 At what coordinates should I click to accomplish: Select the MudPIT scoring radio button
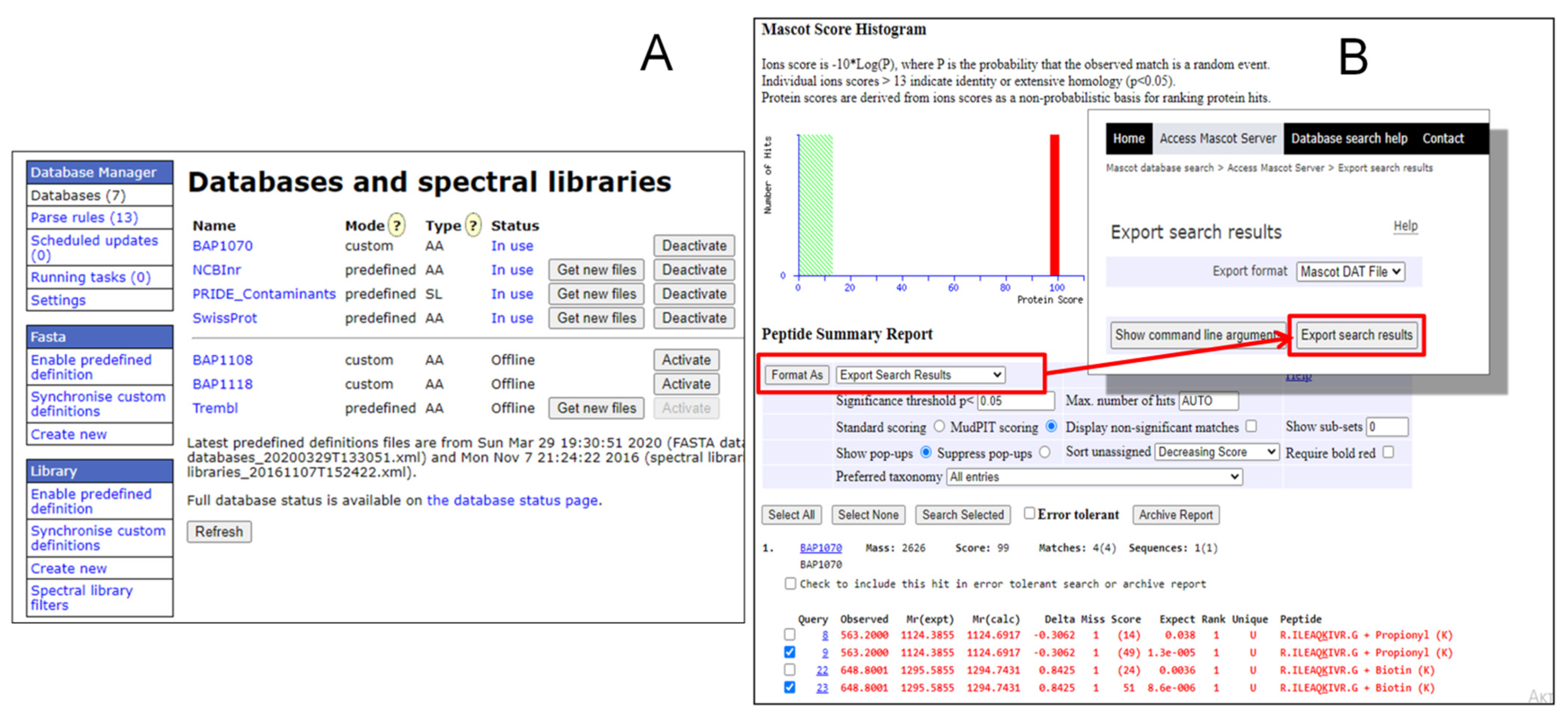coord(1051,427)
